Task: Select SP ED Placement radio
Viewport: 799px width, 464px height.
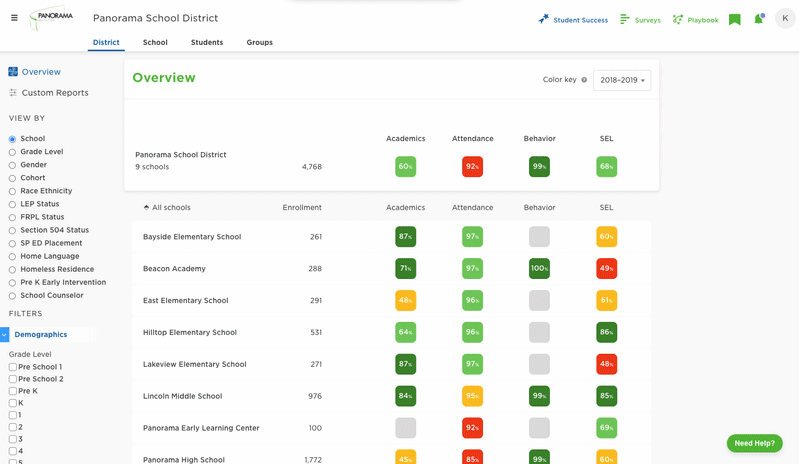Action: point(12,243)
